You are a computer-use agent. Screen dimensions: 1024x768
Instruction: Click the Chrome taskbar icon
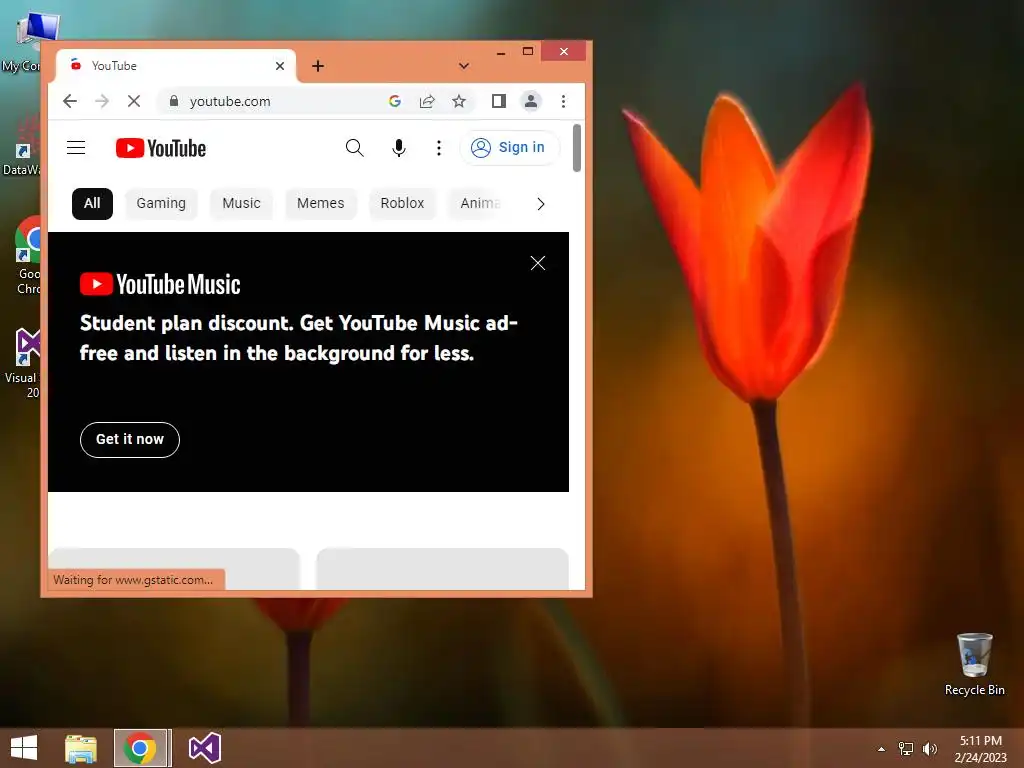[x=140, y=748]
